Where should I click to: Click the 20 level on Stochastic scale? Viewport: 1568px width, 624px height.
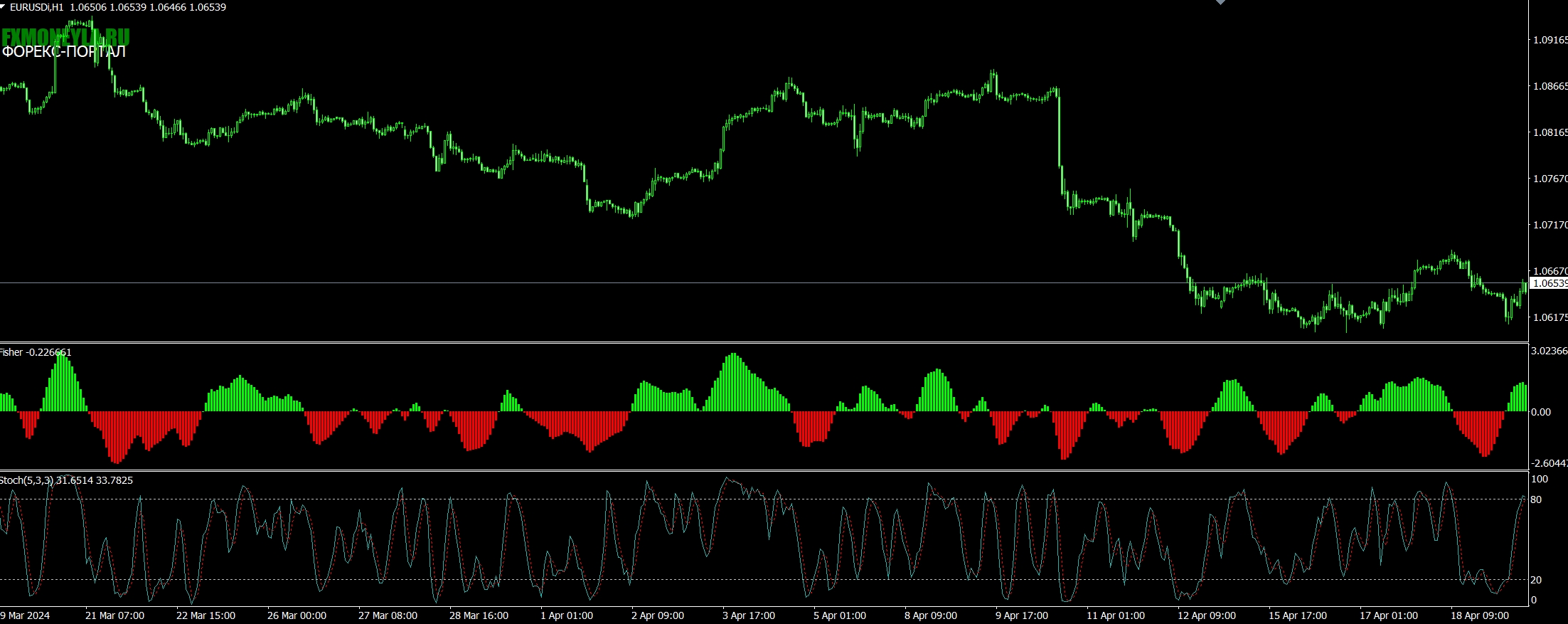(x=1536, y=581)
